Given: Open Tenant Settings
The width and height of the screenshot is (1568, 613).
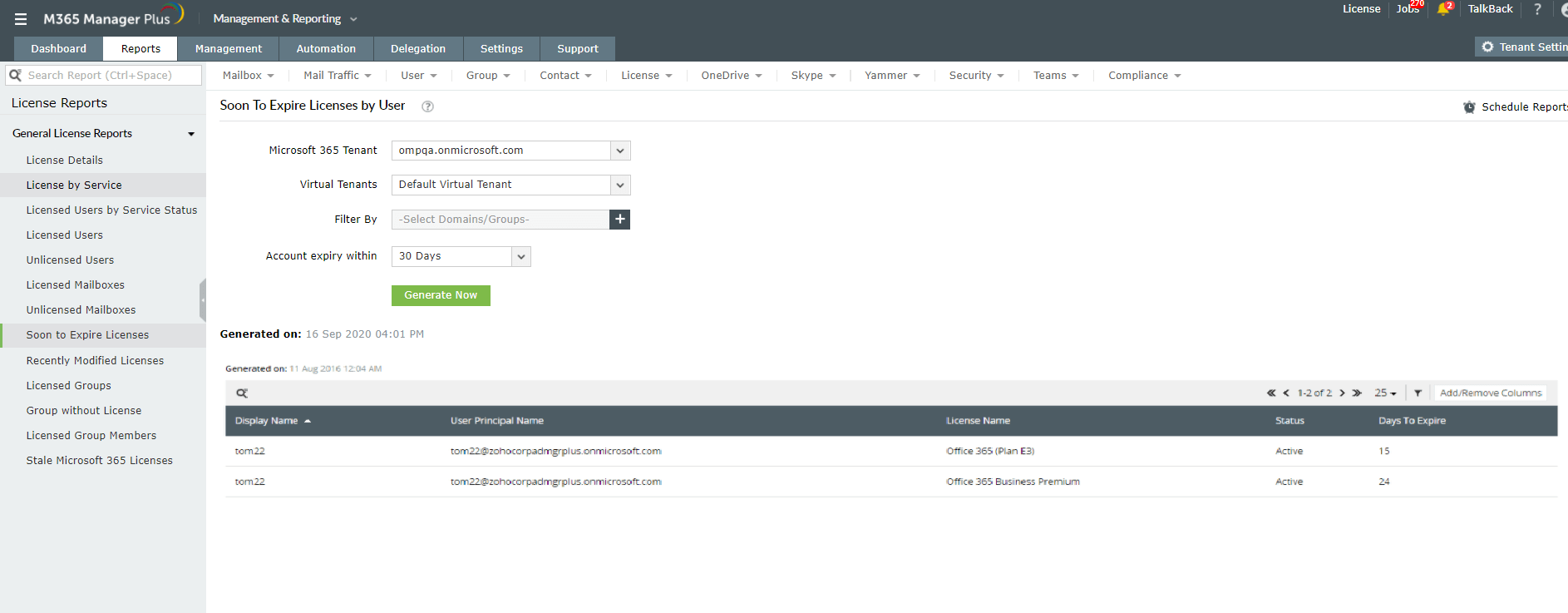Looking at the screenshot, I should click(1522, 47).
